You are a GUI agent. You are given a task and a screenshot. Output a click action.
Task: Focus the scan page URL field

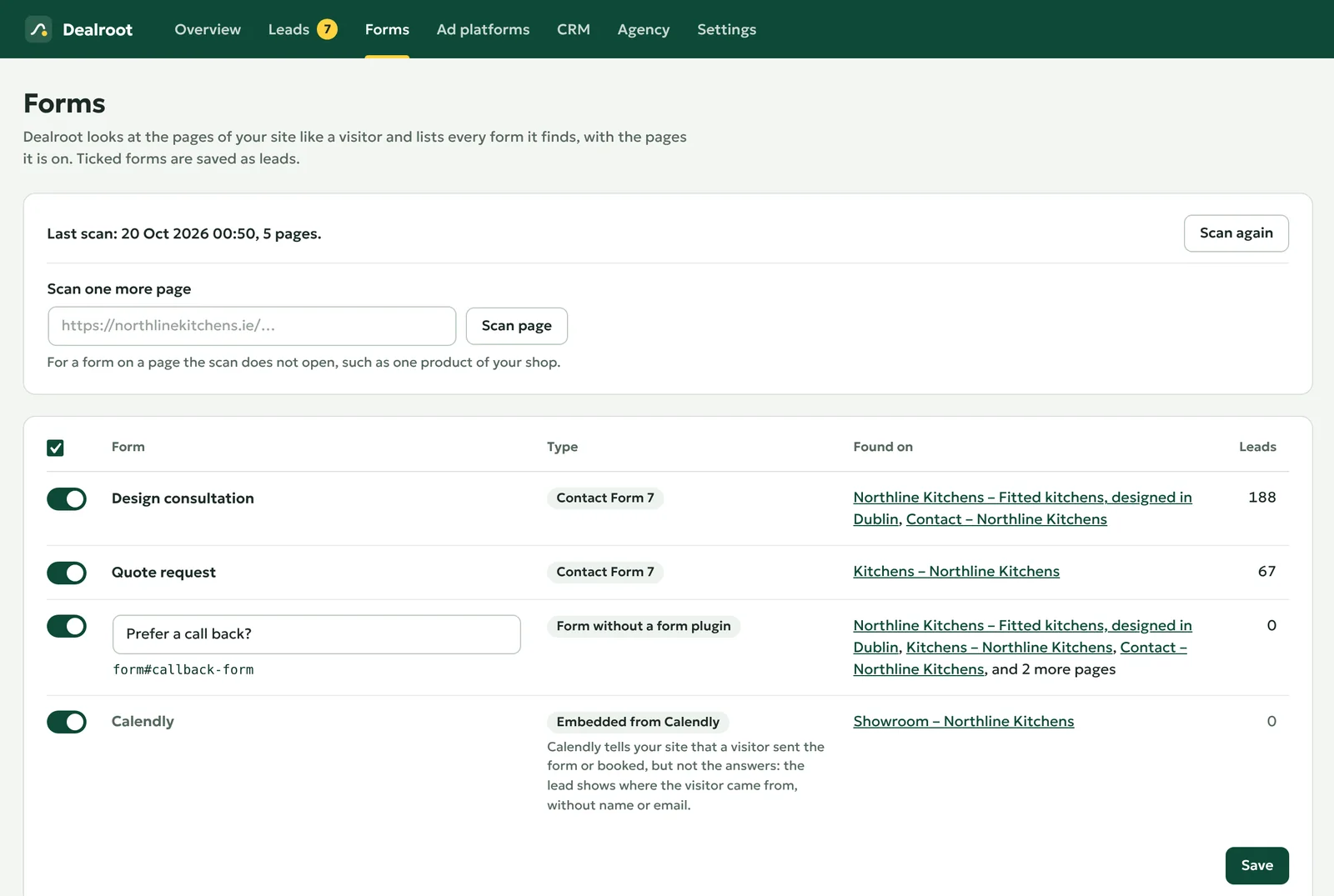point(252,326)
